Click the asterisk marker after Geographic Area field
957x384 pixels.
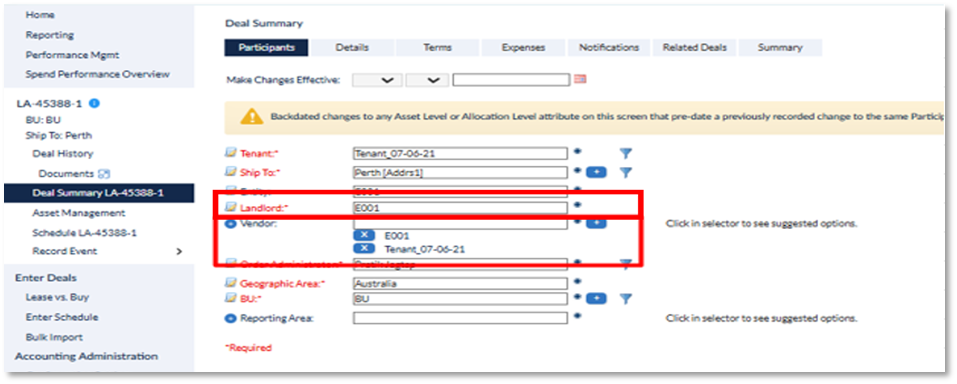pyautogui.click(x=577, y=281)
